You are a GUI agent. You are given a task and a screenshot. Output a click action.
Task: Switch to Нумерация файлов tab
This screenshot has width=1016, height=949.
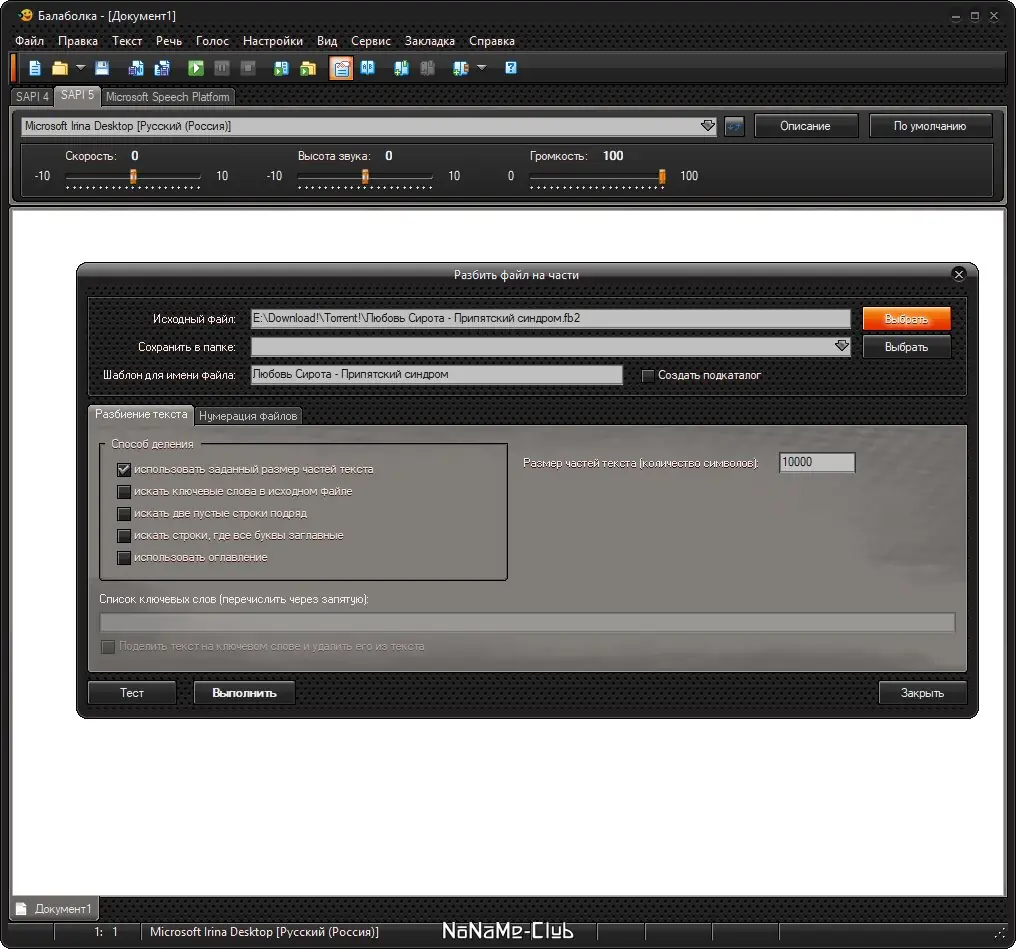(x=248, y=416)
